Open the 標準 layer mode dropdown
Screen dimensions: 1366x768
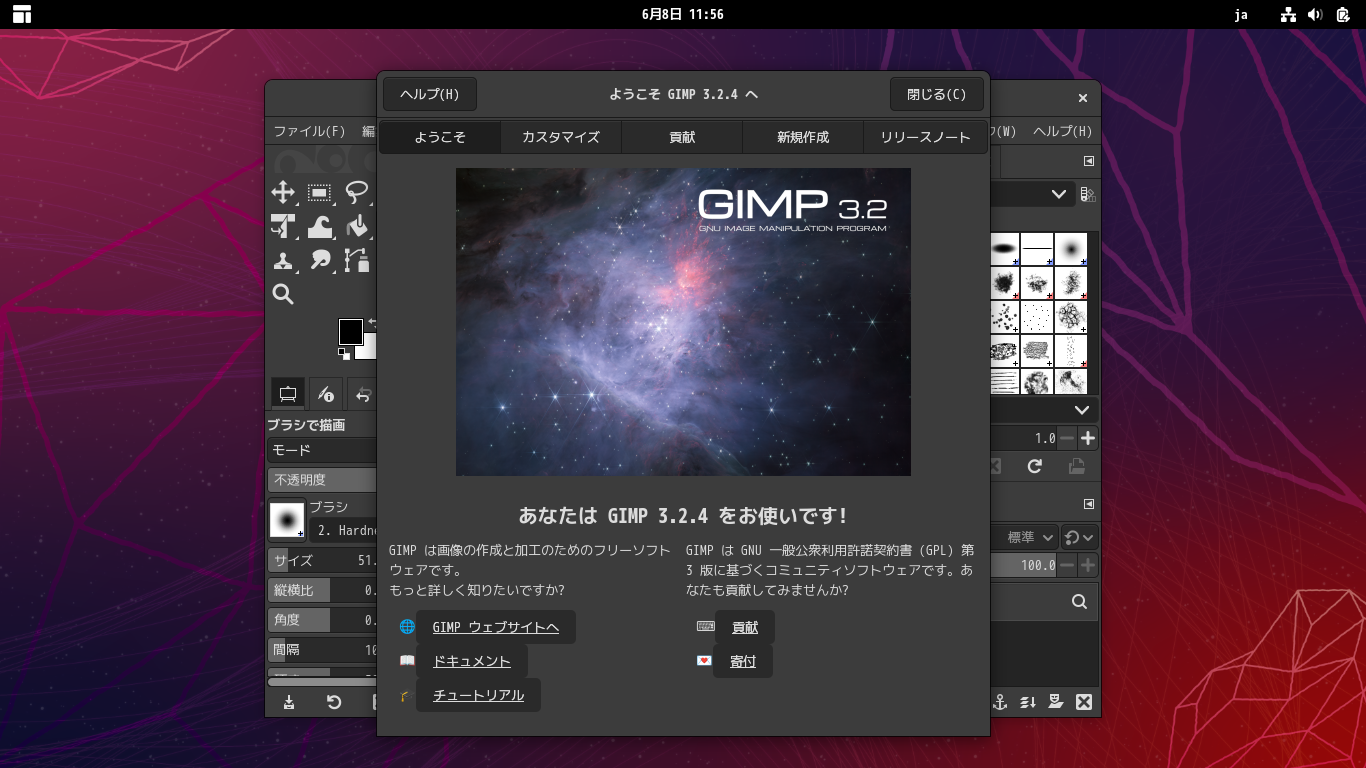pyautogui.click(x=1024, y=537)
